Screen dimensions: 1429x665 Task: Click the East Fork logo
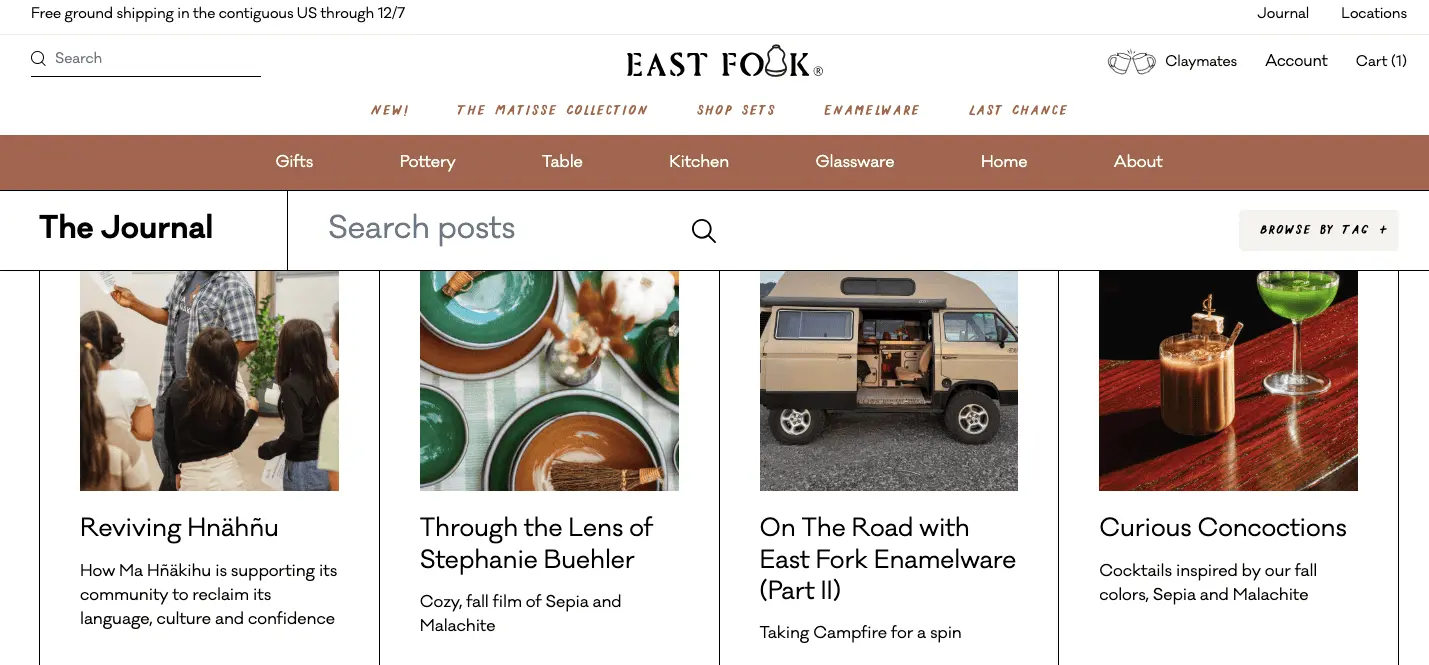(x=723, y=63)
